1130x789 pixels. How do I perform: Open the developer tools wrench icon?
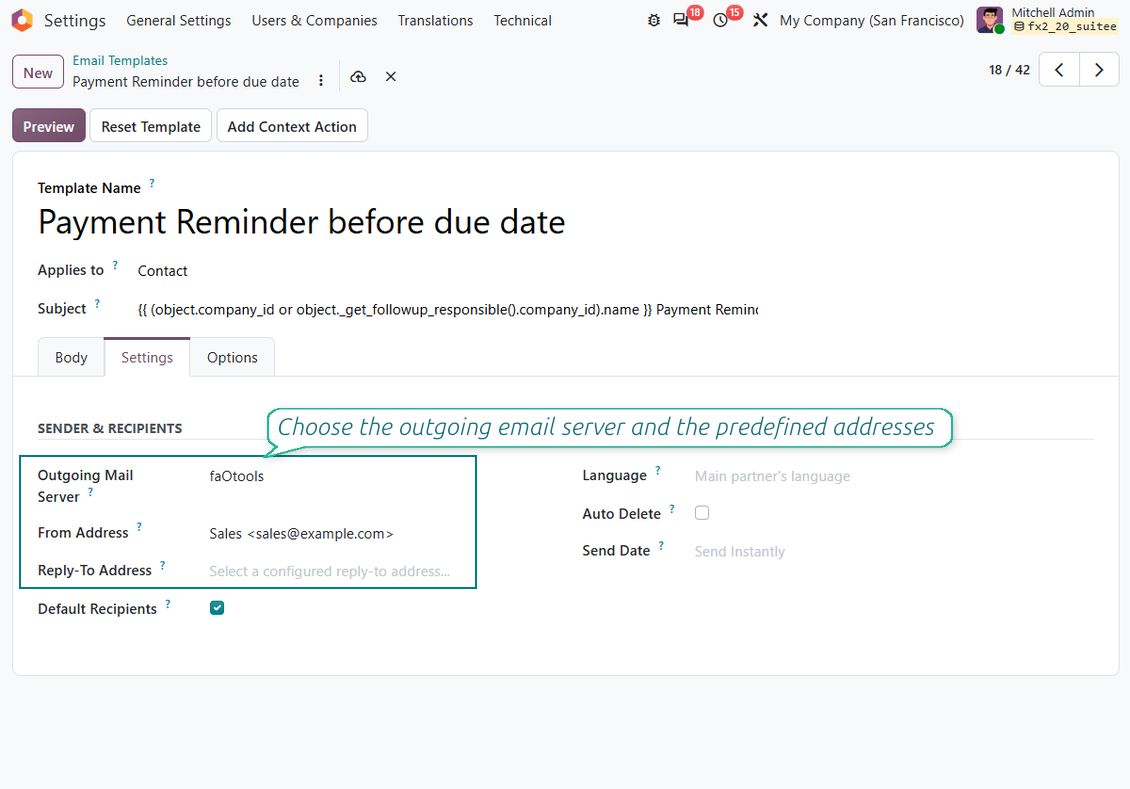(760, 20)
